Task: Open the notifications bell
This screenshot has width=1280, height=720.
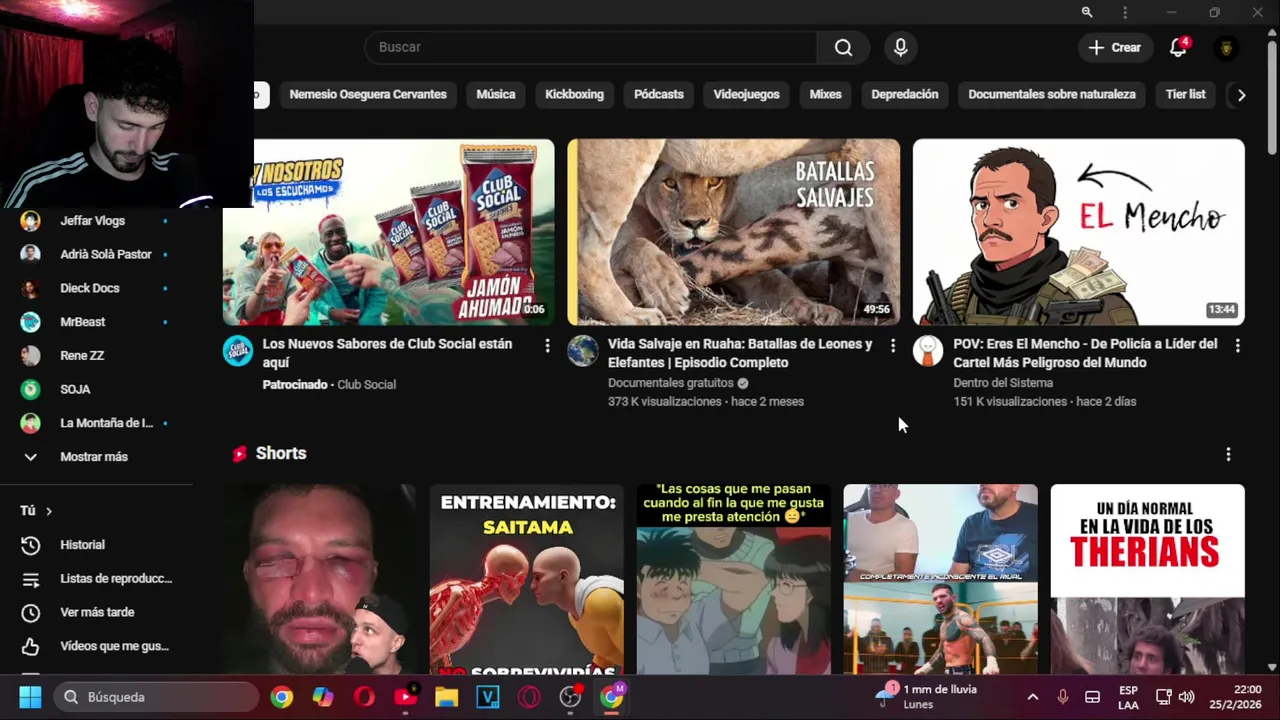Action: coord(1178,47)
